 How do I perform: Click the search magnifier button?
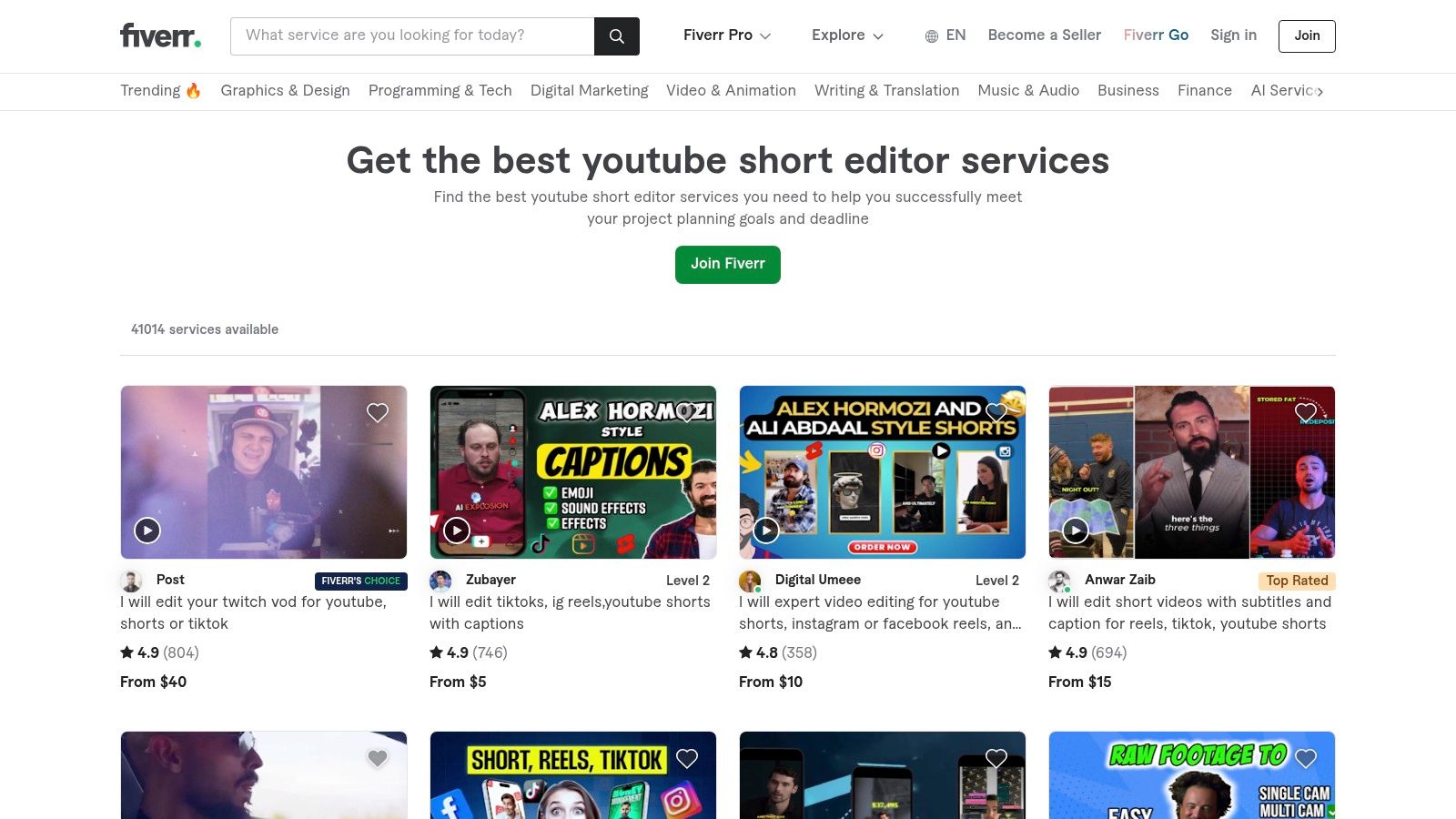(x=617, y=36)
